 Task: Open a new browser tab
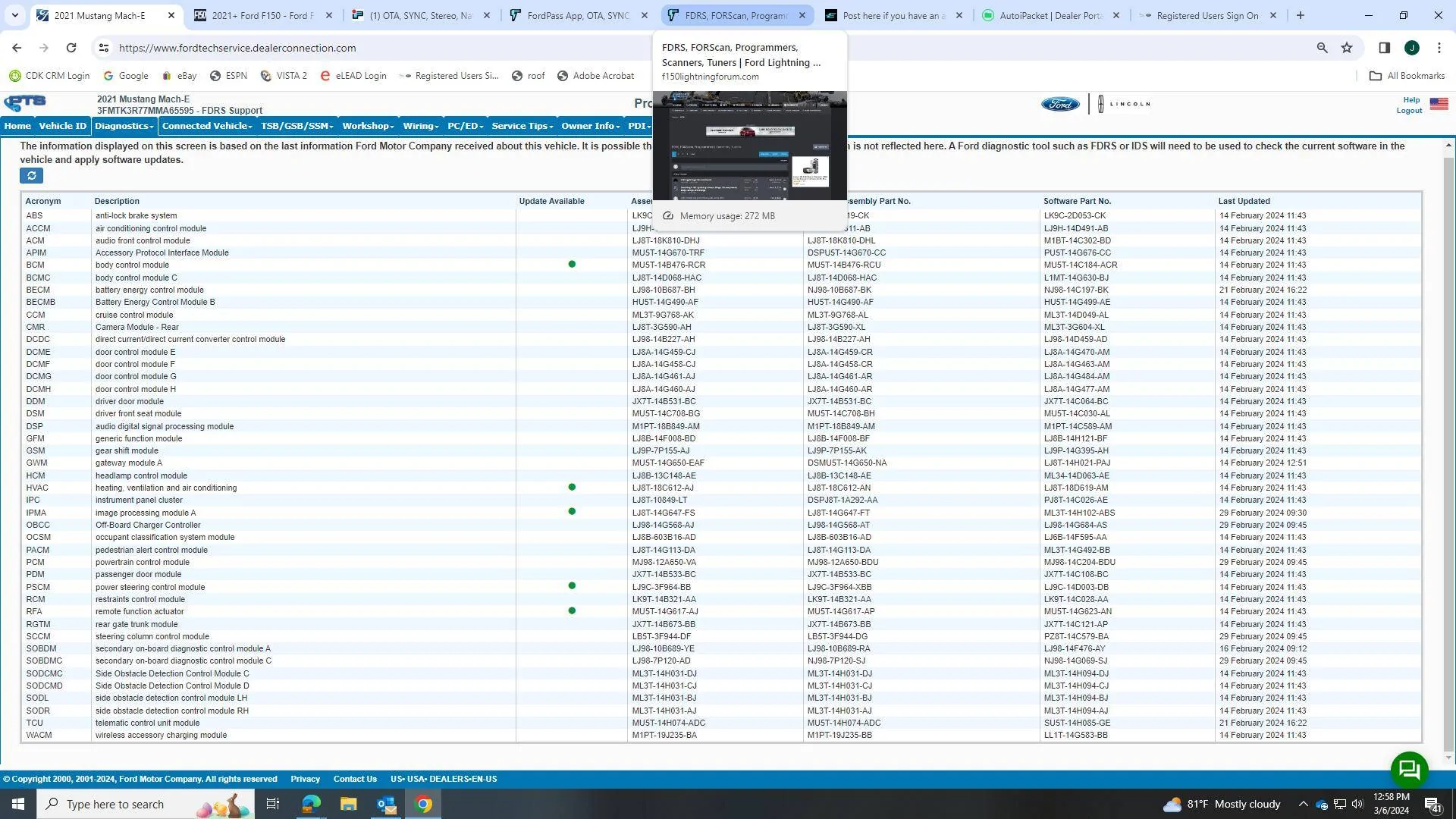(x=1301, y=15)
